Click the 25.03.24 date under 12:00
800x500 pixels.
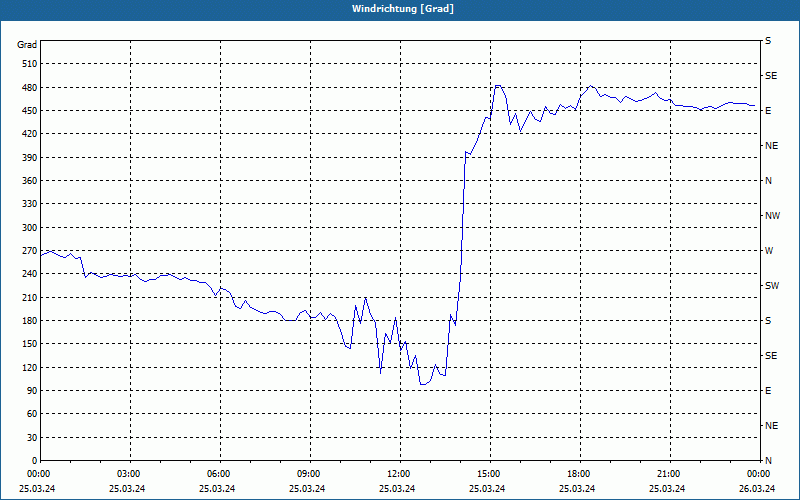click(x=397, y=489)
